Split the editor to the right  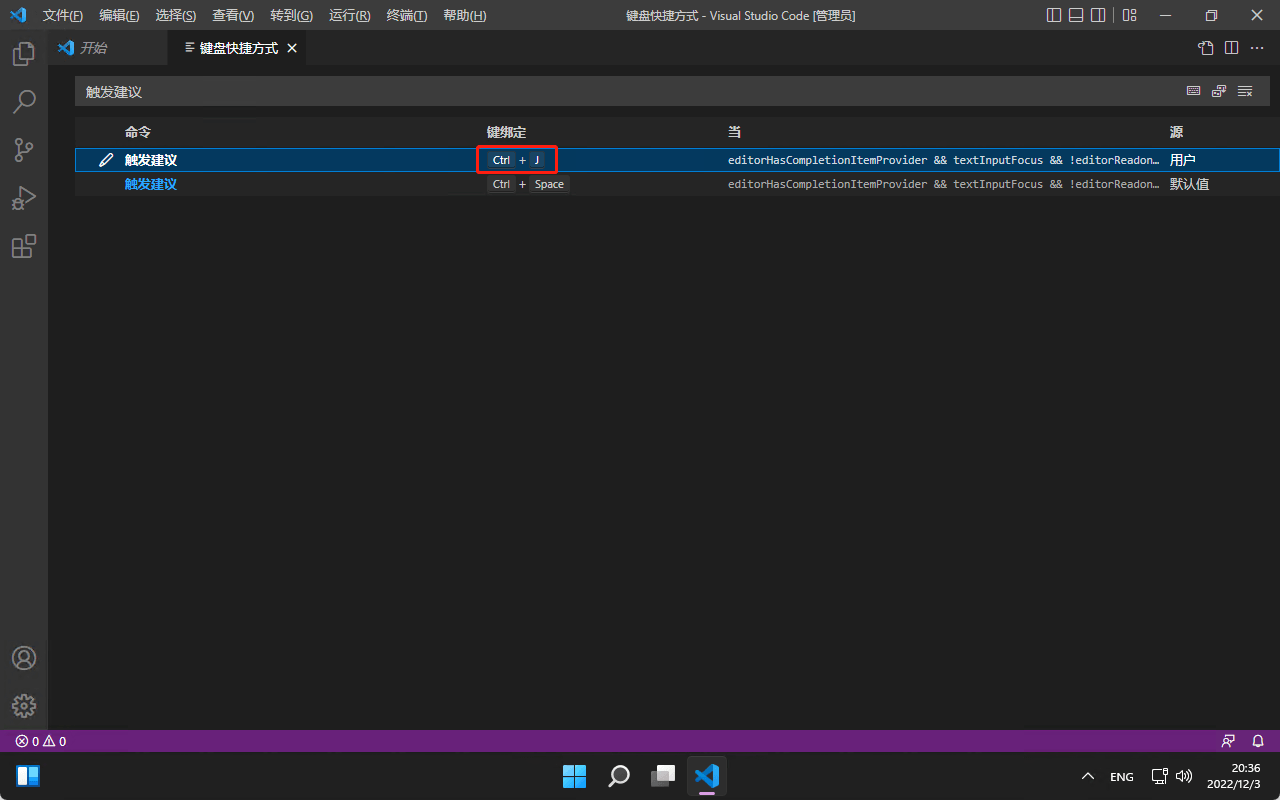(1232, 48)
